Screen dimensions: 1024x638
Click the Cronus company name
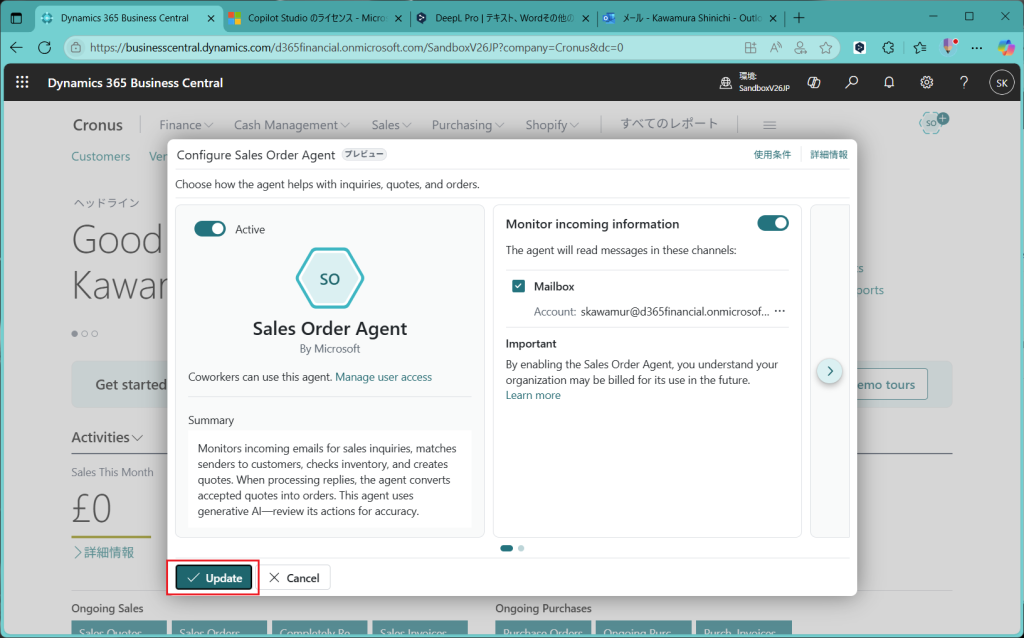(97, 125)
